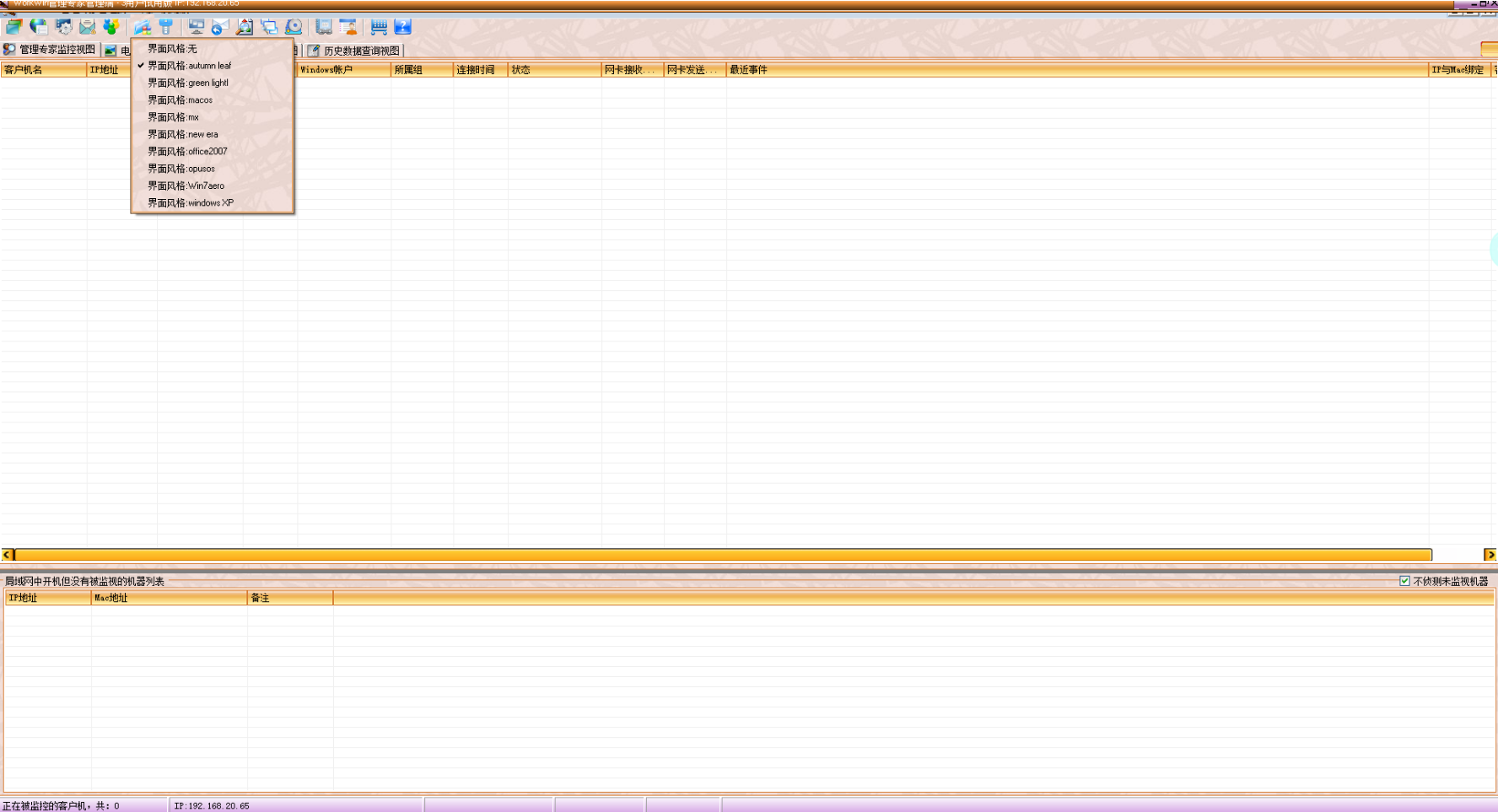Click the blue paint roller toolbar icon
The height and width of the screenshot is (812, 1498).
click(x=166, y=27)
